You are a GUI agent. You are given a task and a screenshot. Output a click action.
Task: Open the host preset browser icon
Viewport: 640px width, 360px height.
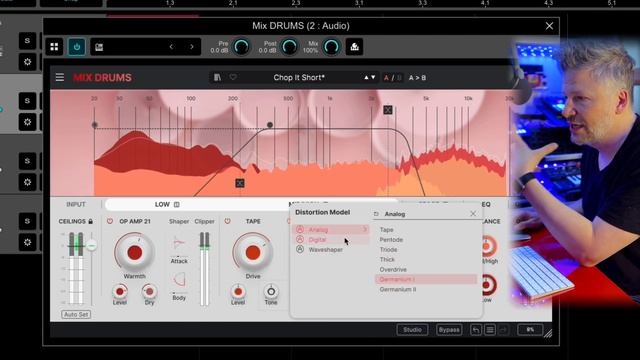pyautogui.click(x=99, y=47)
